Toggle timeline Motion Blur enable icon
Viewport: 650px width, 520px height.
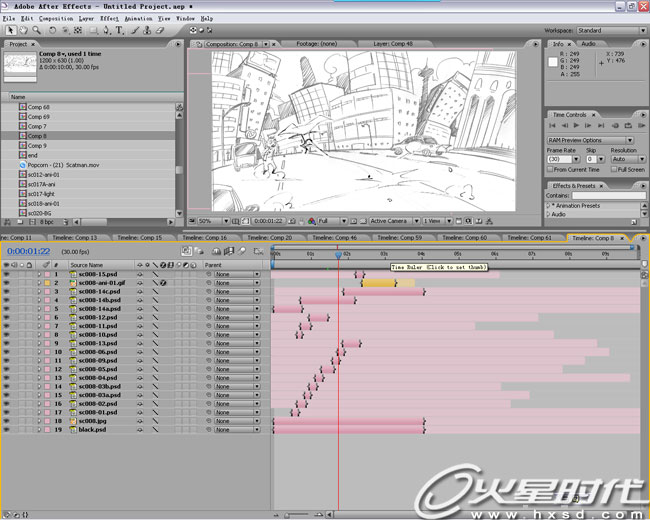click(241, 251)
